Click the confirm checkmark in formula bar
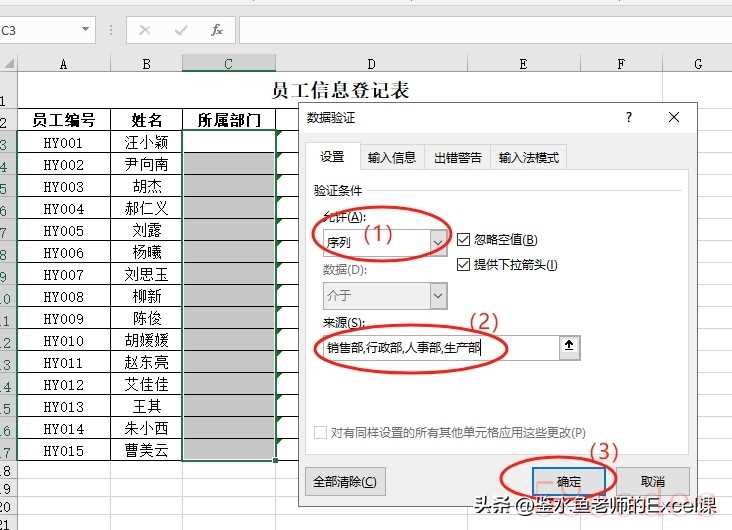This screenshot has width=732, height=530. [181, 31]
